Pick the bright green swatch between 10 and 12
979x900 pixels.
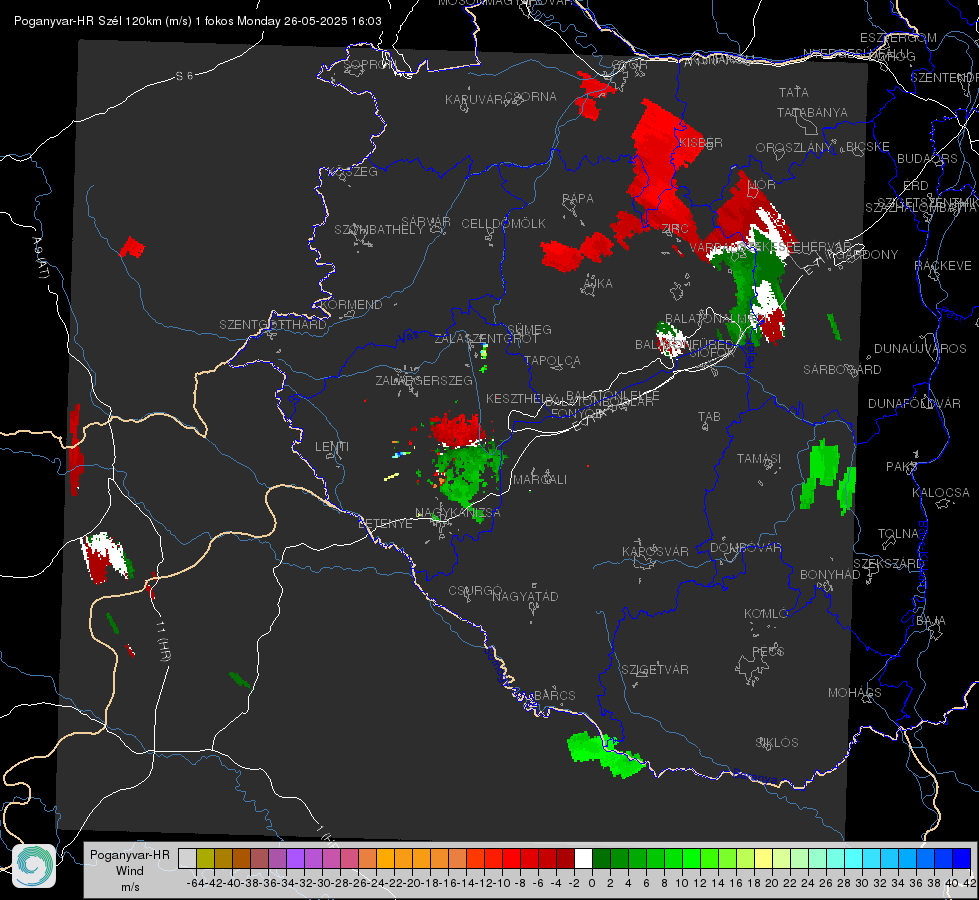tap(691, 858)
